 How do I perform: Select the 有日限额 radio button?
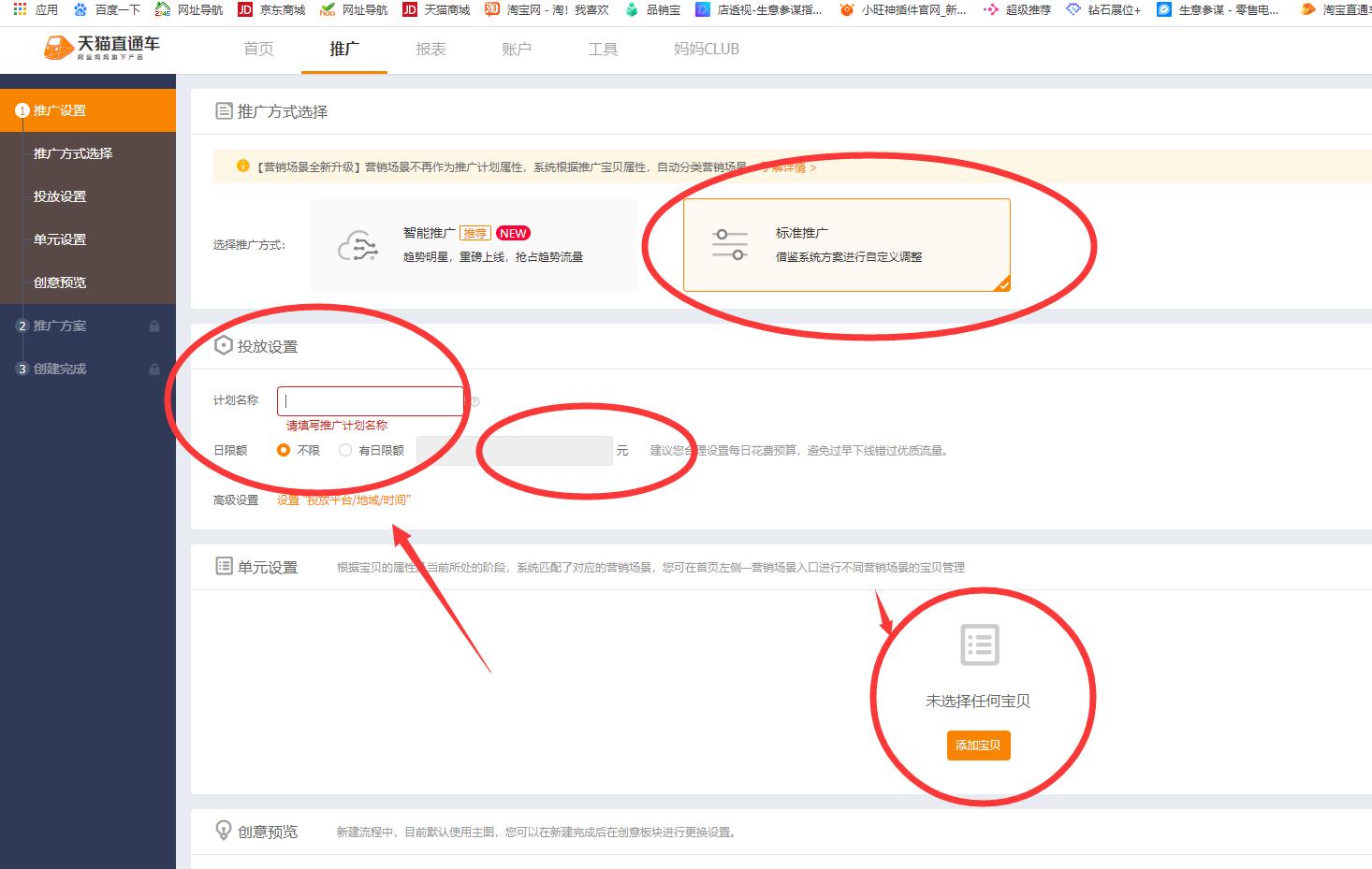pos(344,450)
